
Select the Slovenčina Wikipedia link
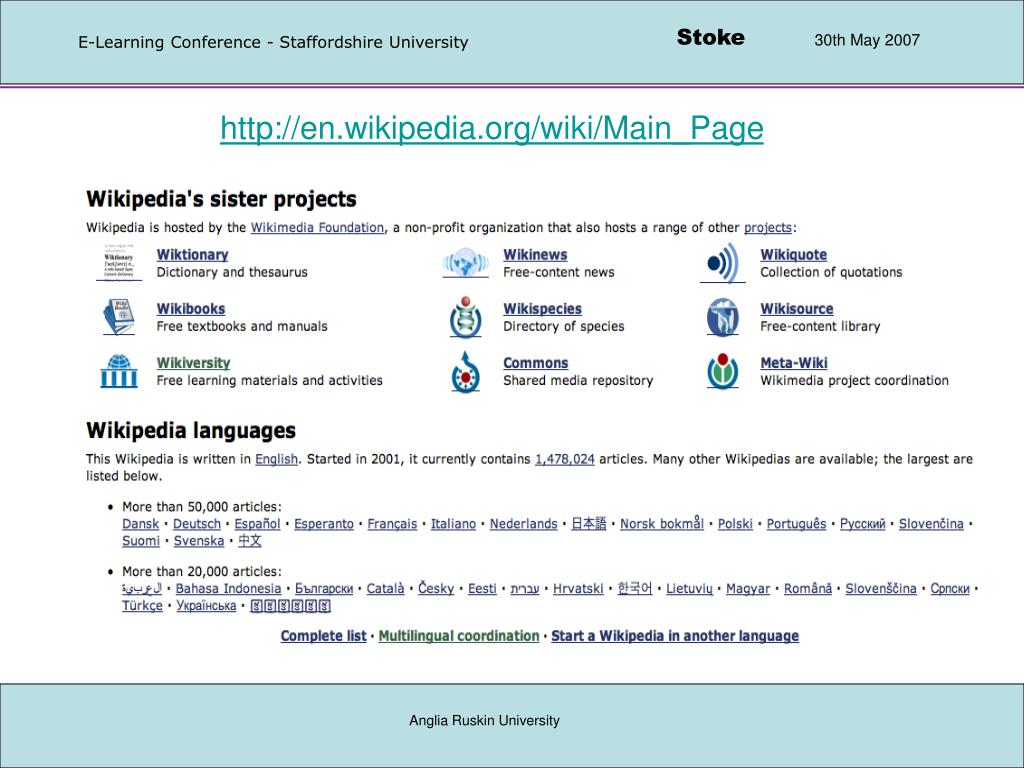931,524
